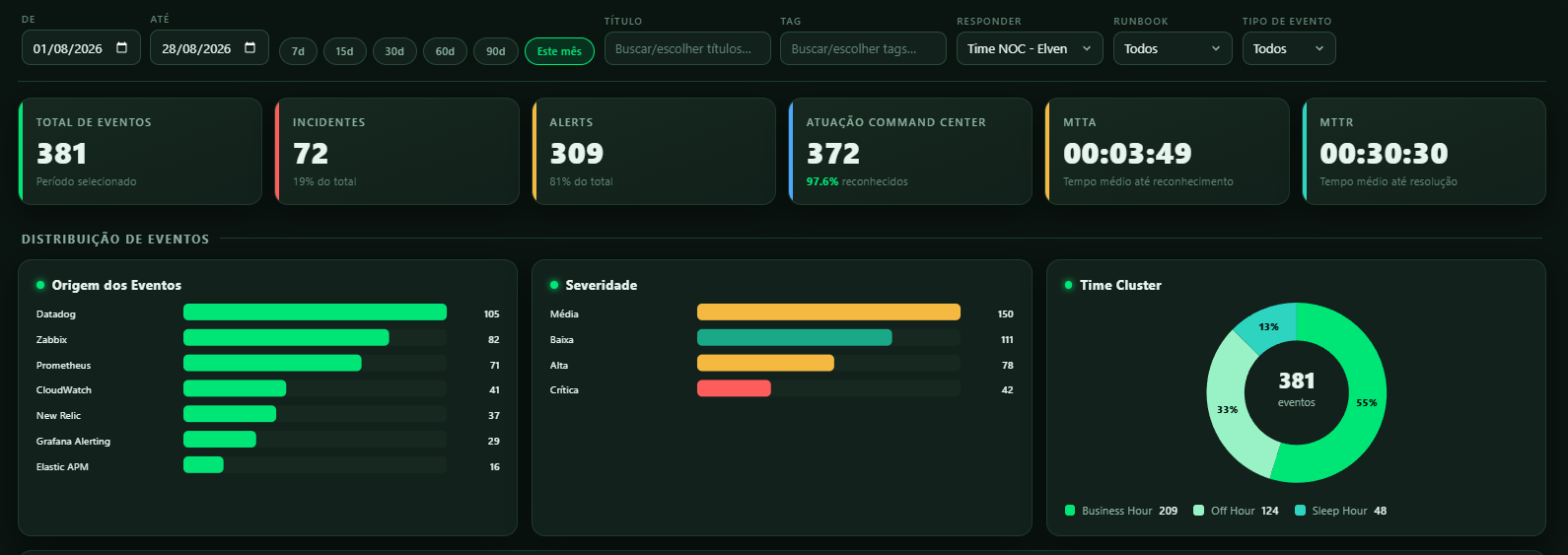
Task: Click the 19% do total text
Action: point(324,181)
